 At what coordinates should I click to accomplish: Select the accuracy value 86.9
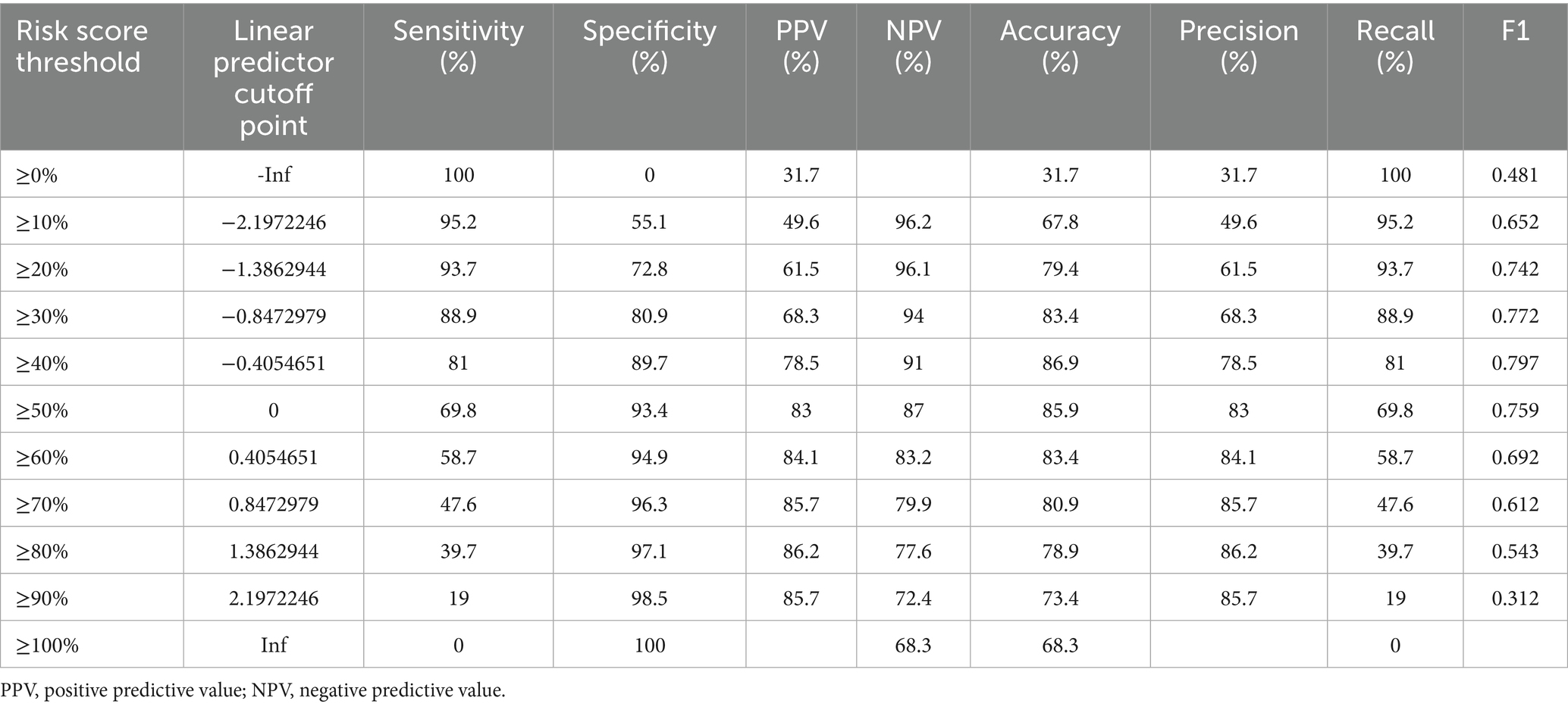pos(1060,363)
